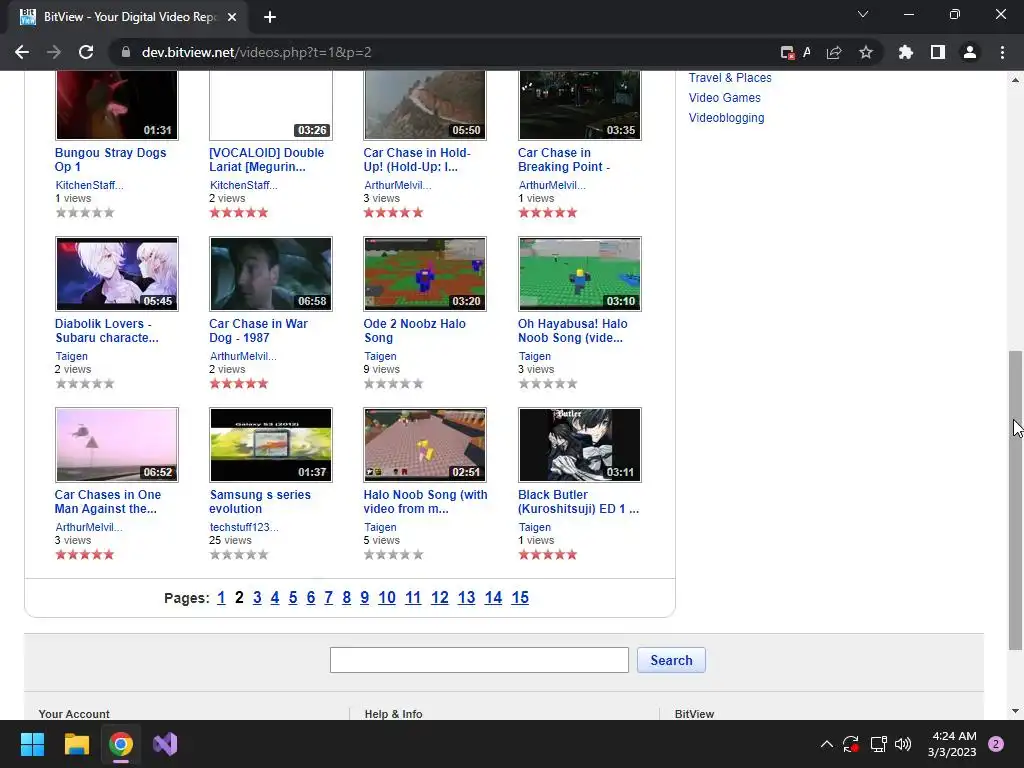1024x768 pixels.
Task: Open Ode 2 Noobz Halo Song thumbnail
Action: coord(425,274)
